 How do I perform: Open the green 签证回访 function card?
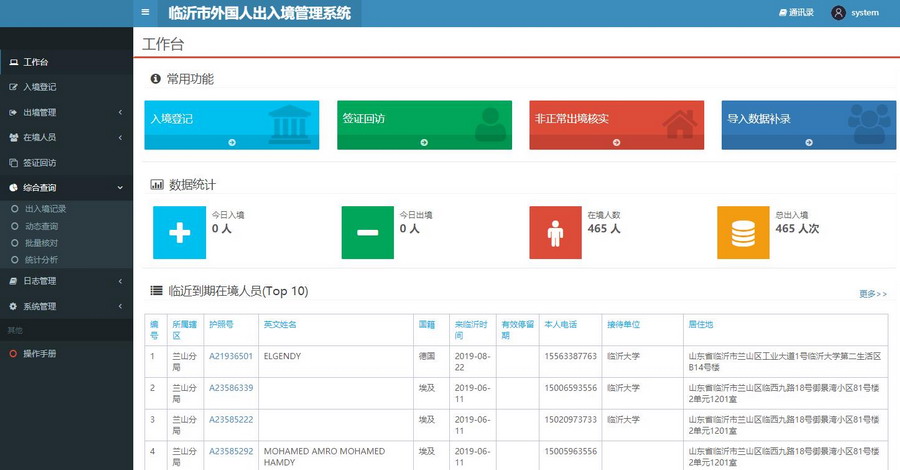(424, 125)
